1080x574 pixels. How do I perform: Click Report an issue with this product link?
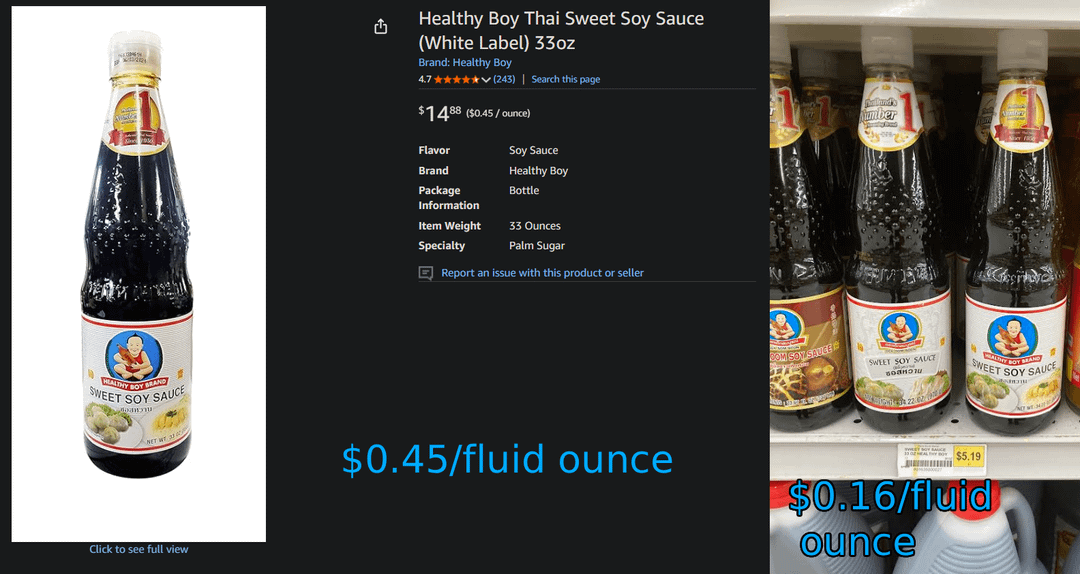click(542, 273)
